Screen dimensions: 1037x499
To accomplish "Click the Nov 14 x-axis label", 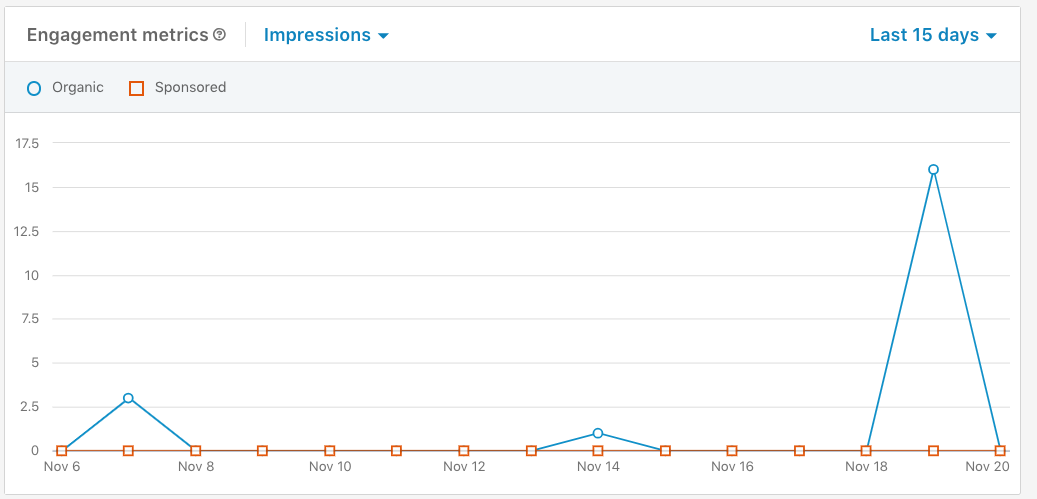I will [x=598, y=467].
